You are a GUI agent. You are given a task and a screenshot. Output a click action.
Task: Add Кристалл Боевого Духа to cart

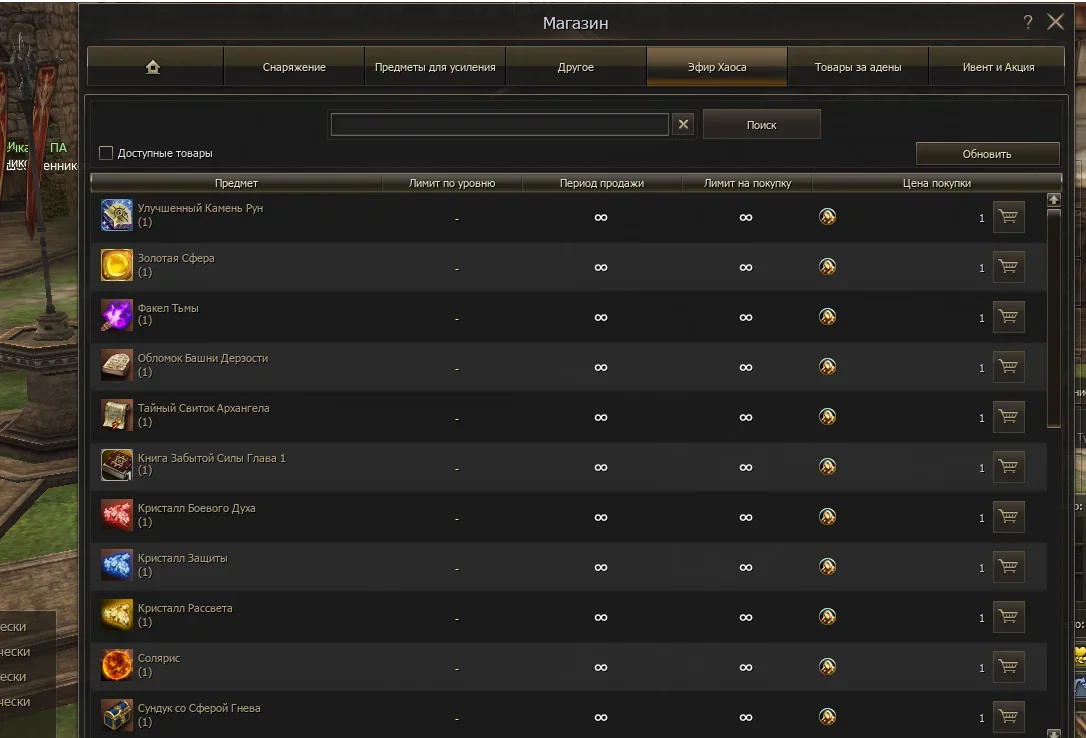click(1008, 516)
